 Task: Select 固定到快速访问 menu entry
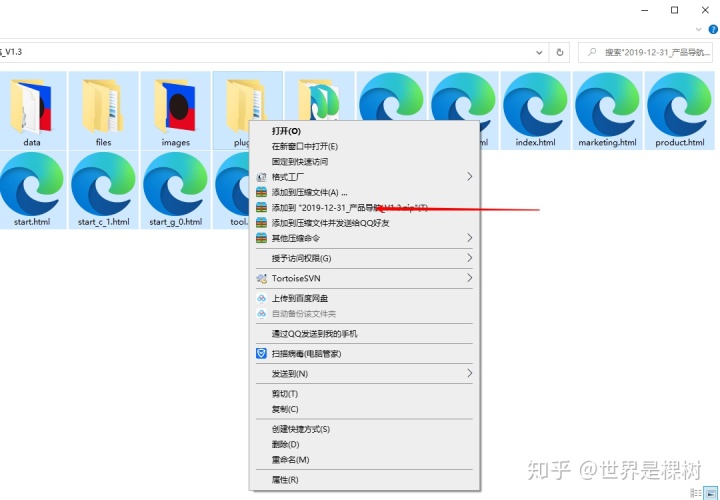point(365,162)
